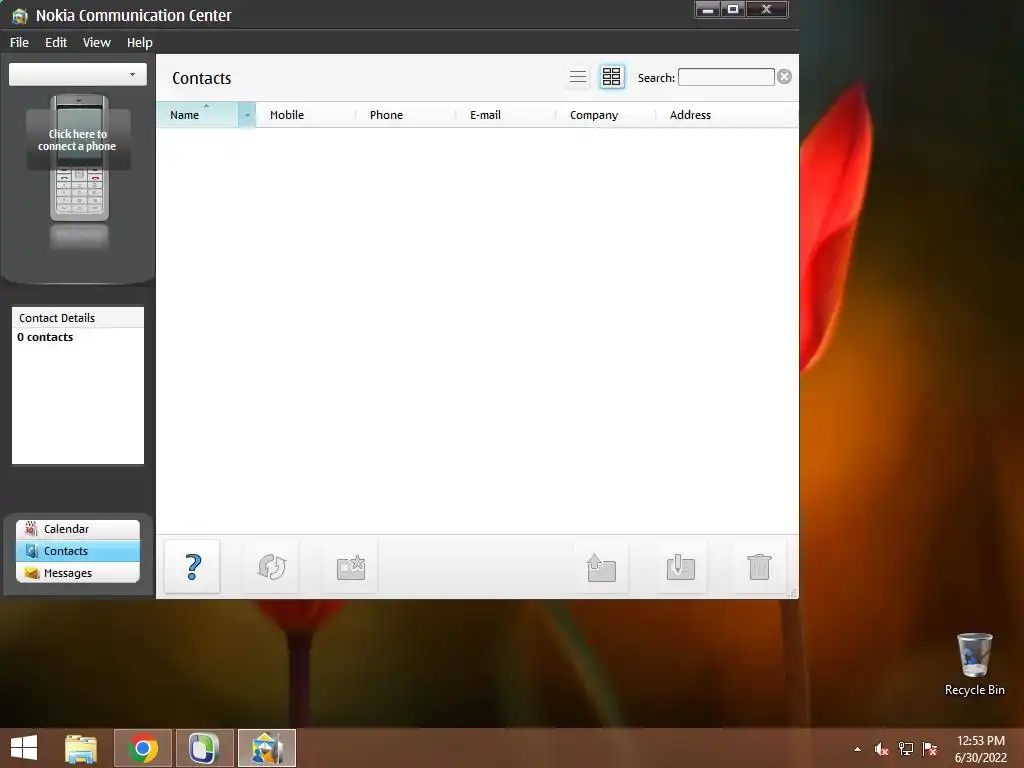Sort contacts by Address column

point(727,115)
